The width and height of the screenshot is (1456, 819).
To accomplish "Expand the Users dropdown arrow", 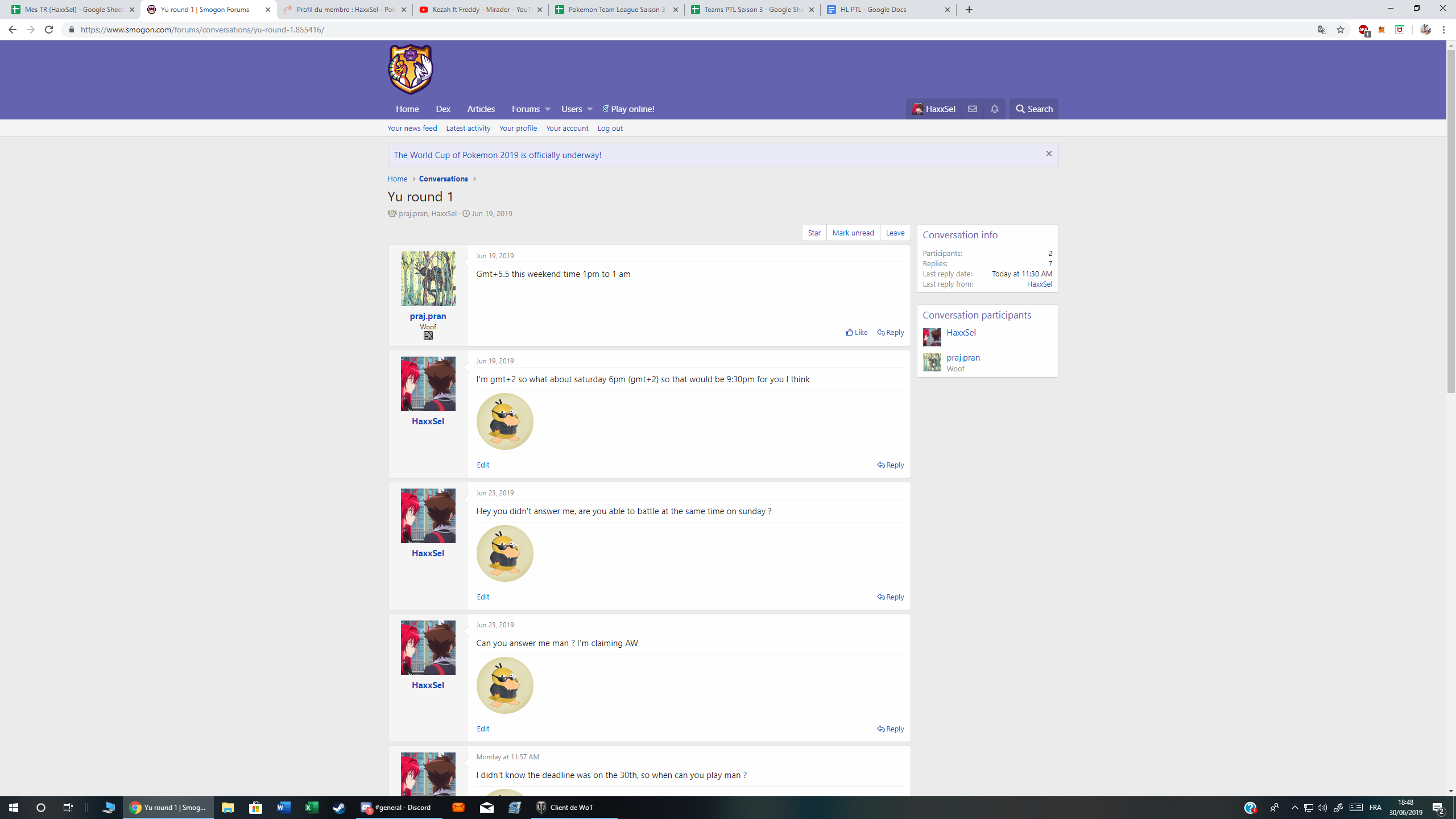I will tap(590, 109).
